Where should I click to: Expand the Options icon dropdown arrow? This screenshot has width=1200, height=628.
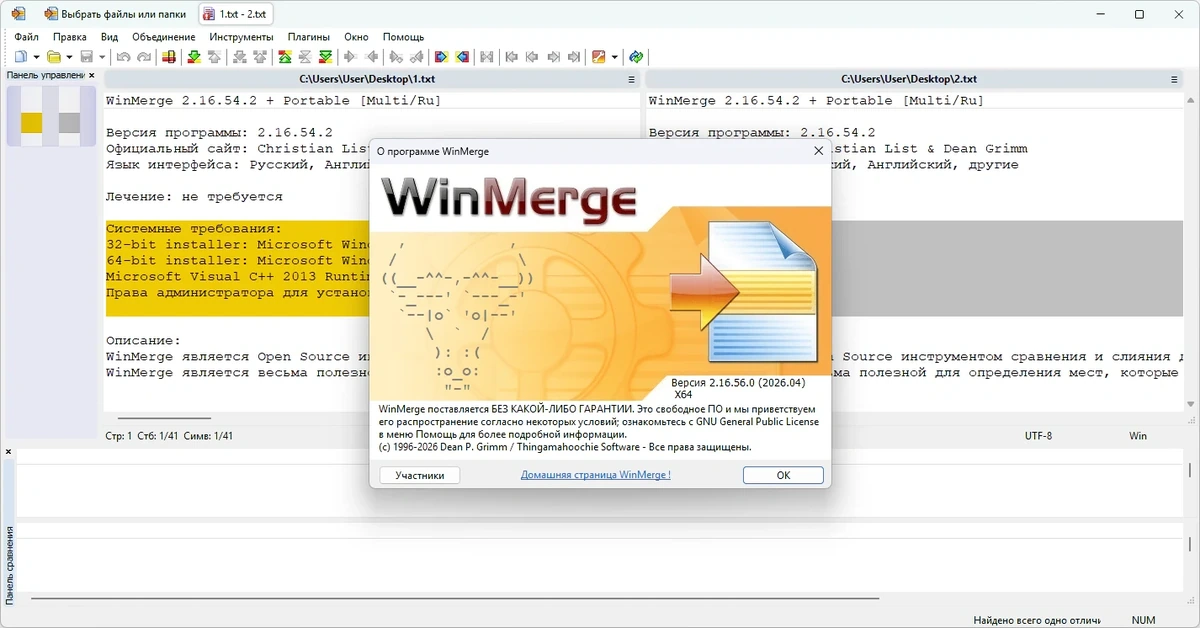tap(614, 57)
